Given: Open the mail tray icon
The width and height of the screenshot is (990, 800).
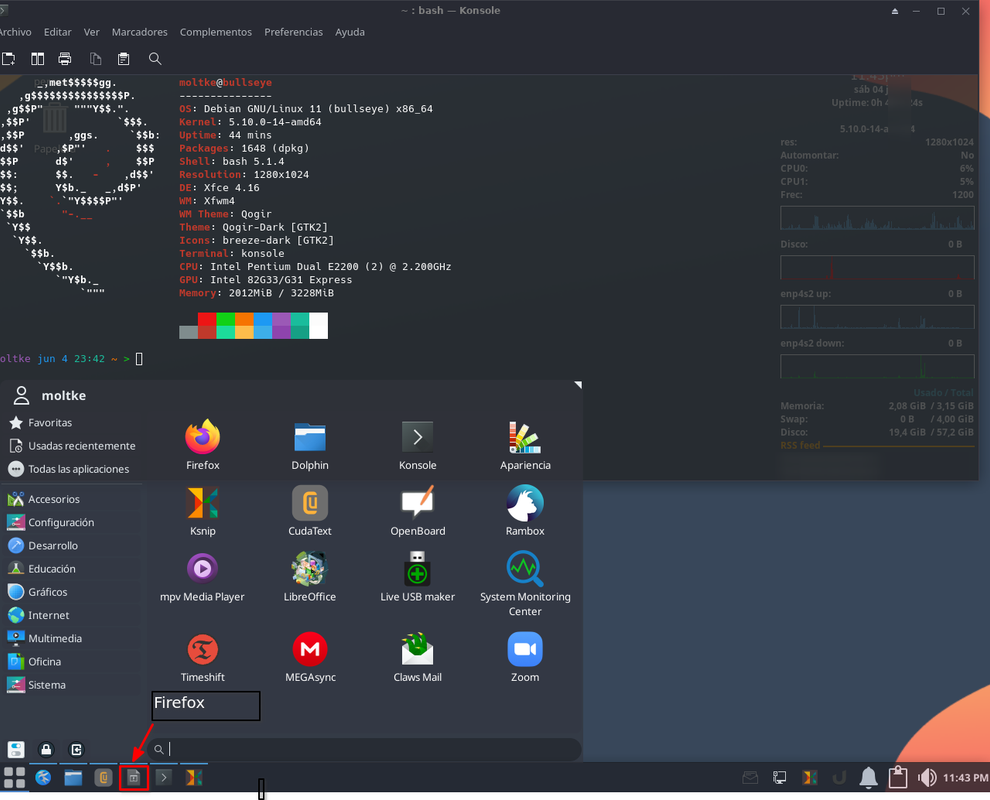Looking at the screenshot, I should (750, 778).
